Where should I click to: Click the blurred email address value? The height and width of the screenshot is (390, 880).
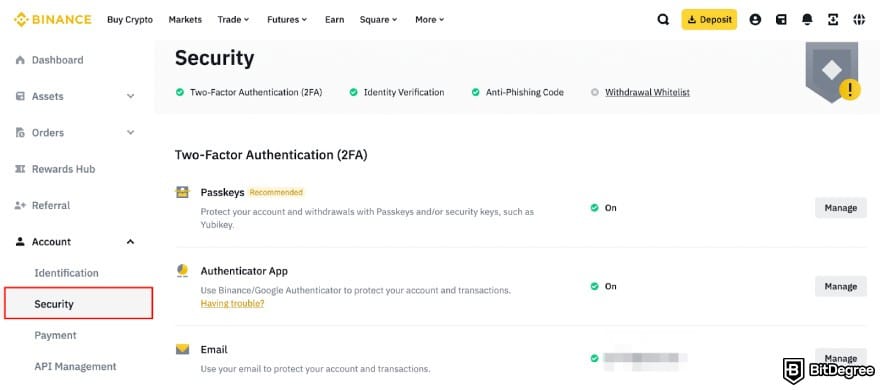click(x=645, y=358)
